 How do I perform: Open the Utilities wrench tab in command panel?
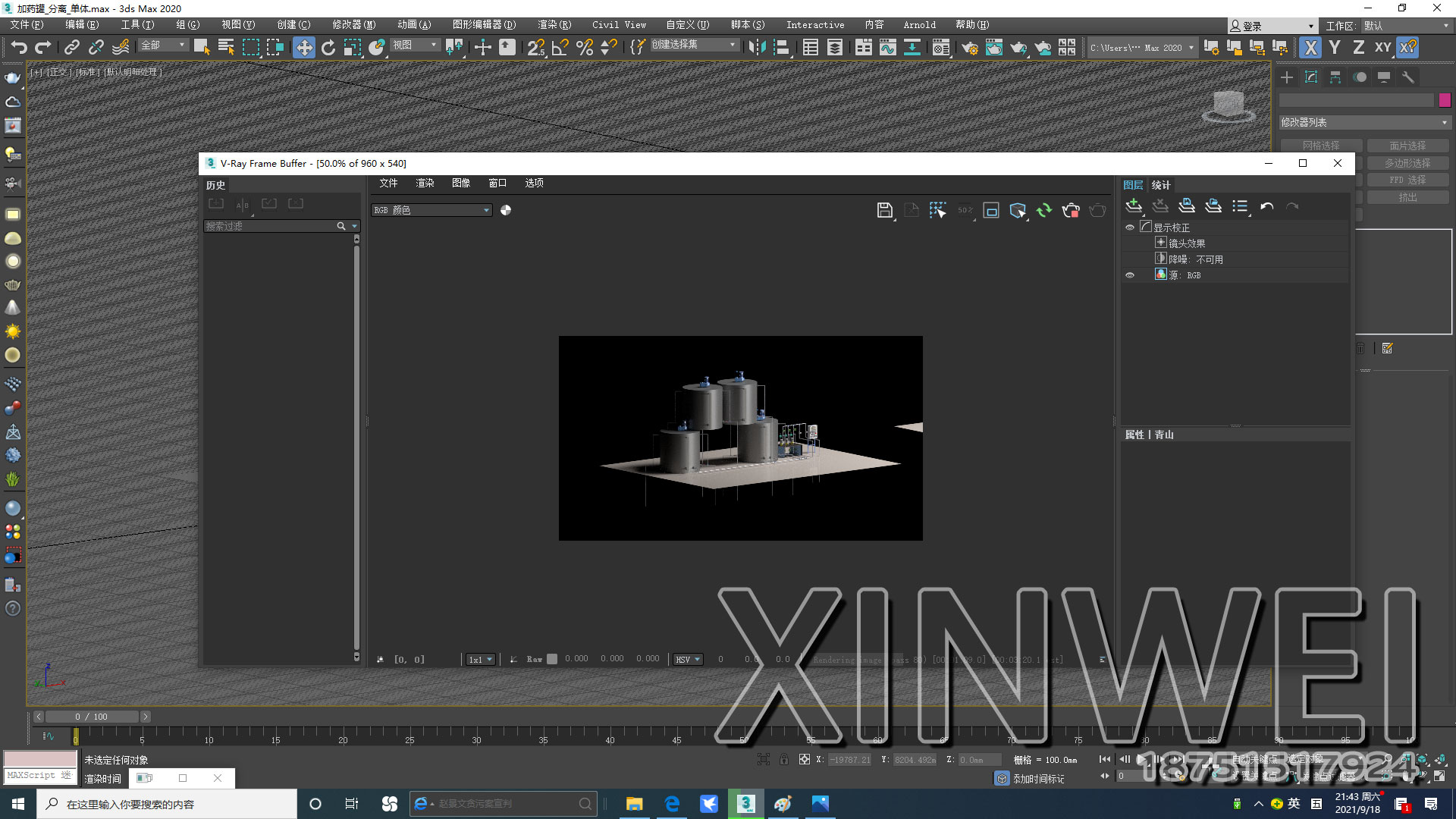pos(1408,77)
